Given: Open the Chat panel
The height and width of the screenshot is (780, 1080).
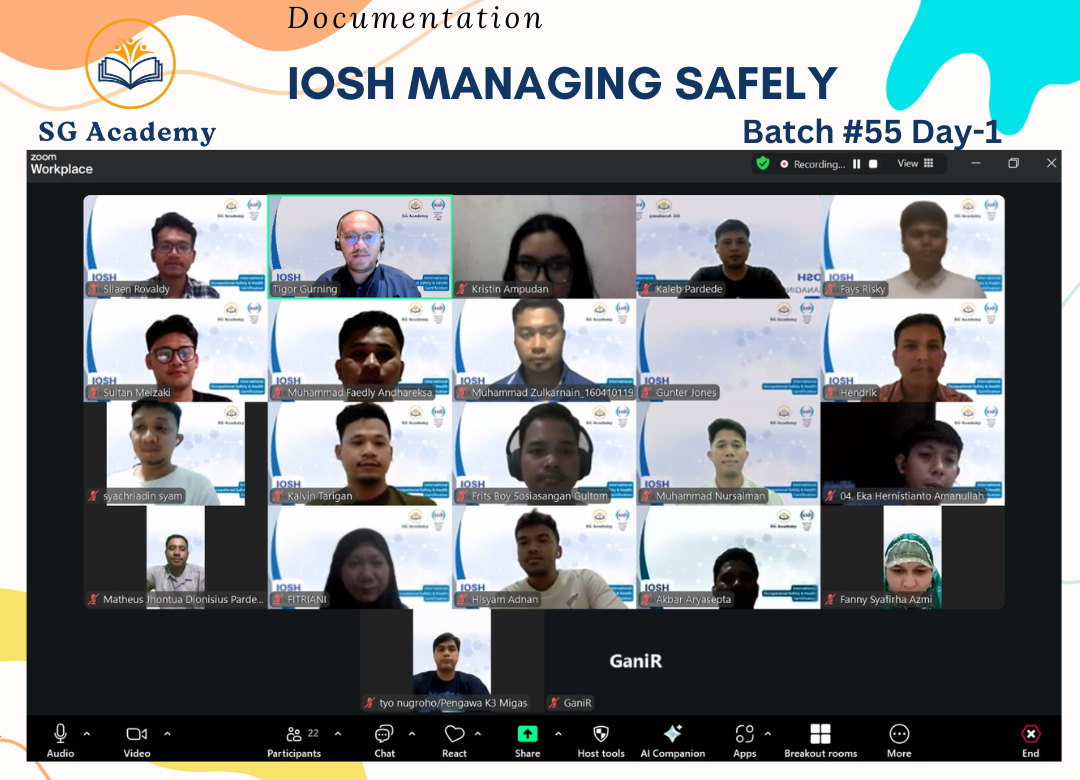Looking at the screenshot, I should coord(384,740).
